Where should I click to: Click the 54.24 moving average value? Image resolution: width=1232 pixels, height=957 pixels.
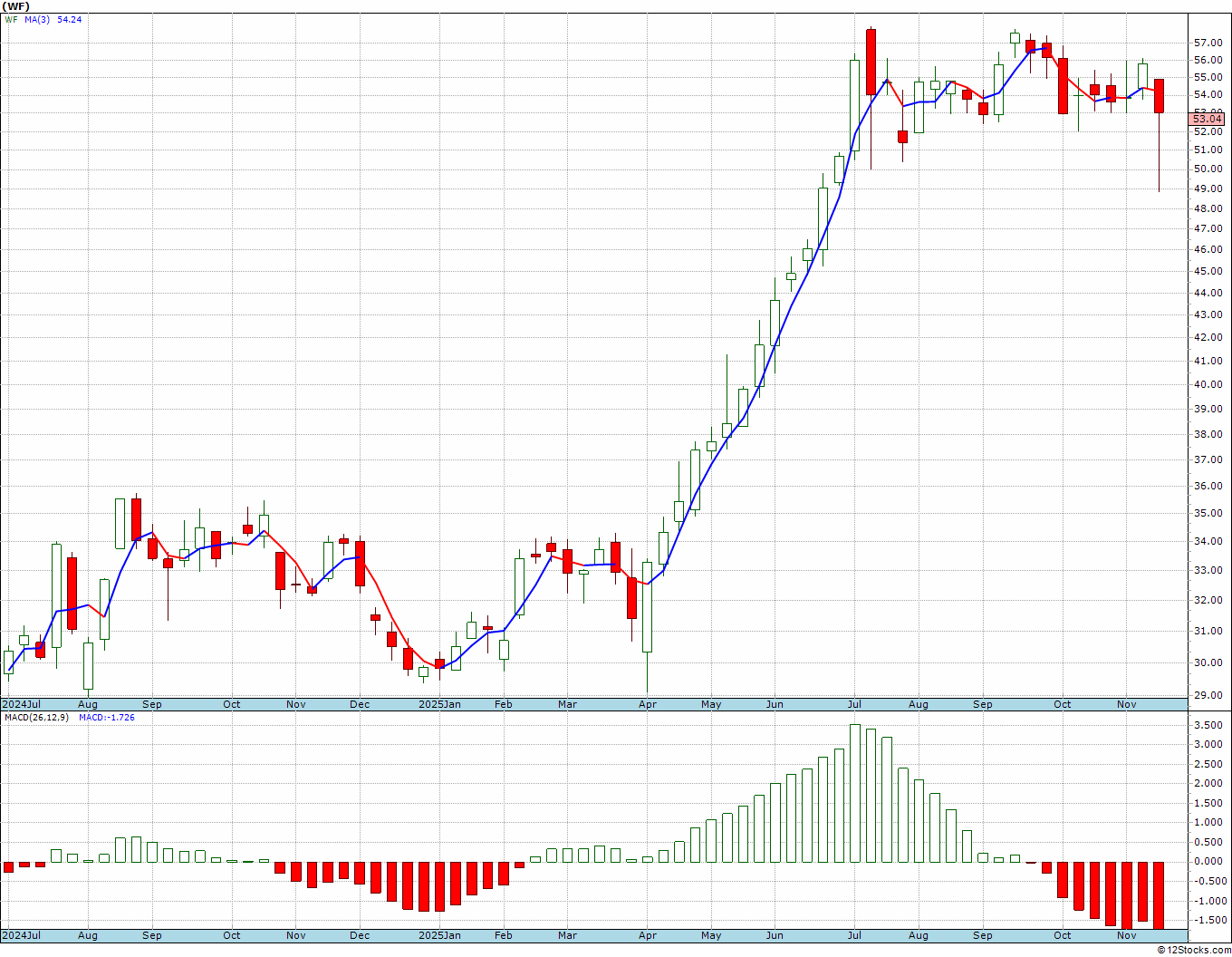(x=70, y=19)
